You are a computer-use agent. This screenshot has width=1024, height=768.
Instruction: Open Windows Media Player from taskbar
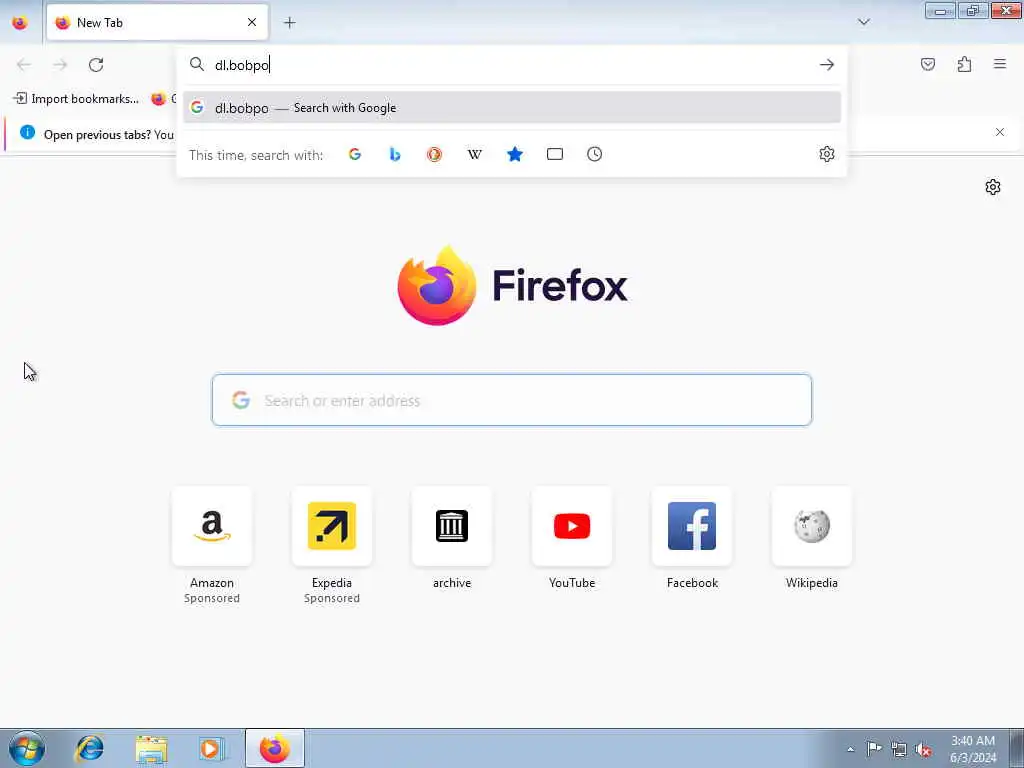pyautogui.click(x=212, y=748)
